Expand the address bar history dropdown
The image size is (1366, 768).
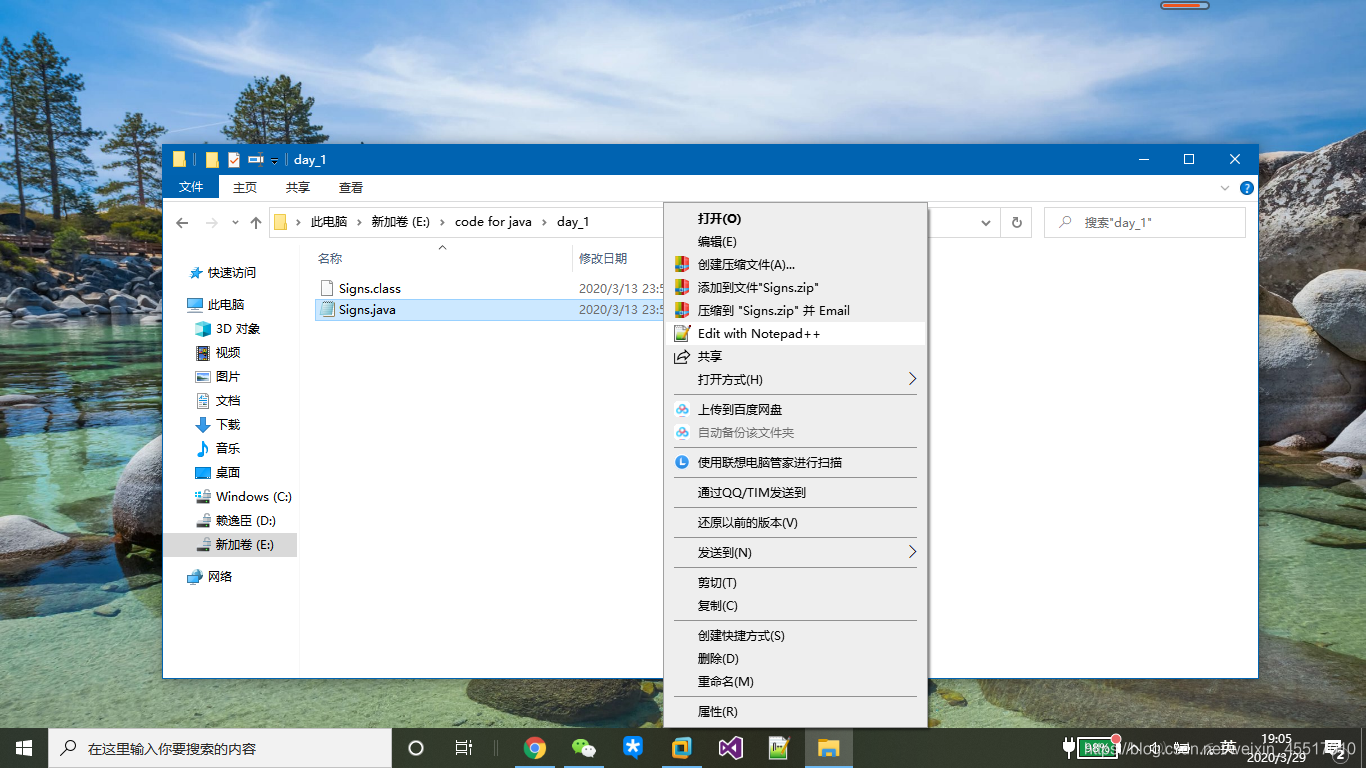tap(986, 222)
